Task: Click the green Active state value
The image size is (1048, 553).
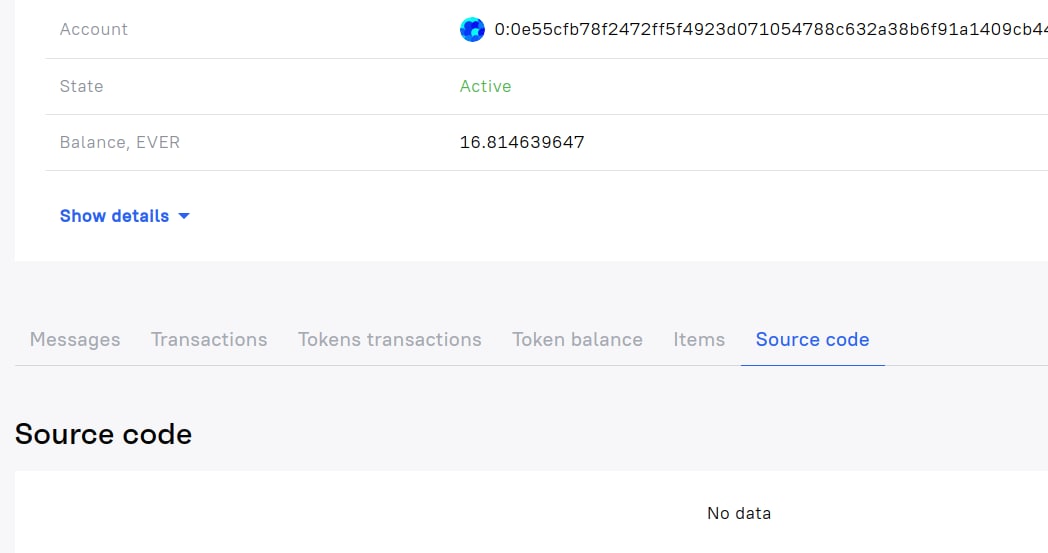Action: point(485,86)
